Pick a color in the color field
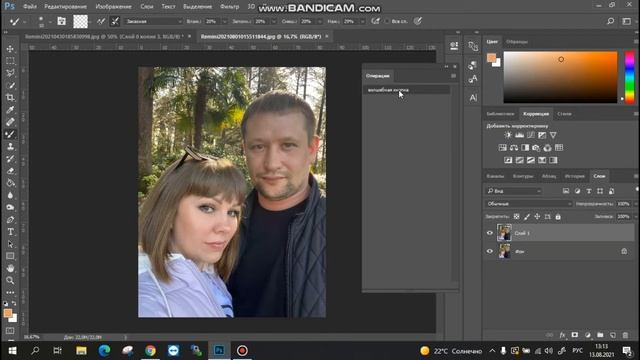The image size is (640, 360). point(560,77)
